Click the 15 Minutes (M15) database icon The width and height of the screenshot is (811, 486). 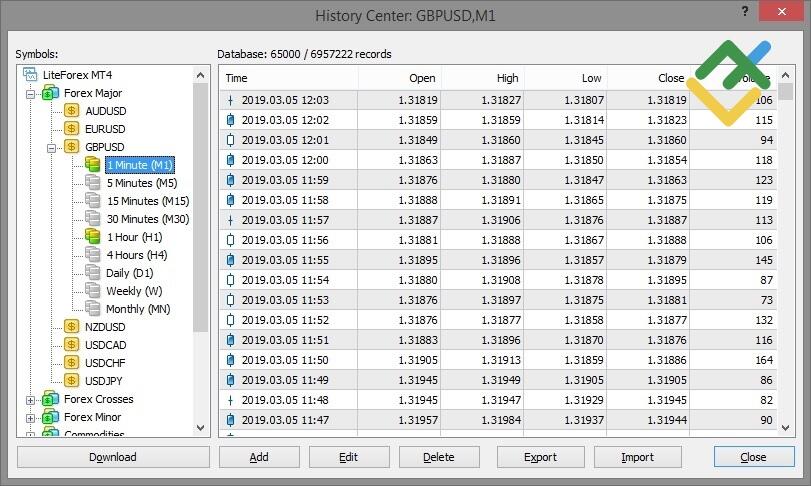tap(93, 201)
